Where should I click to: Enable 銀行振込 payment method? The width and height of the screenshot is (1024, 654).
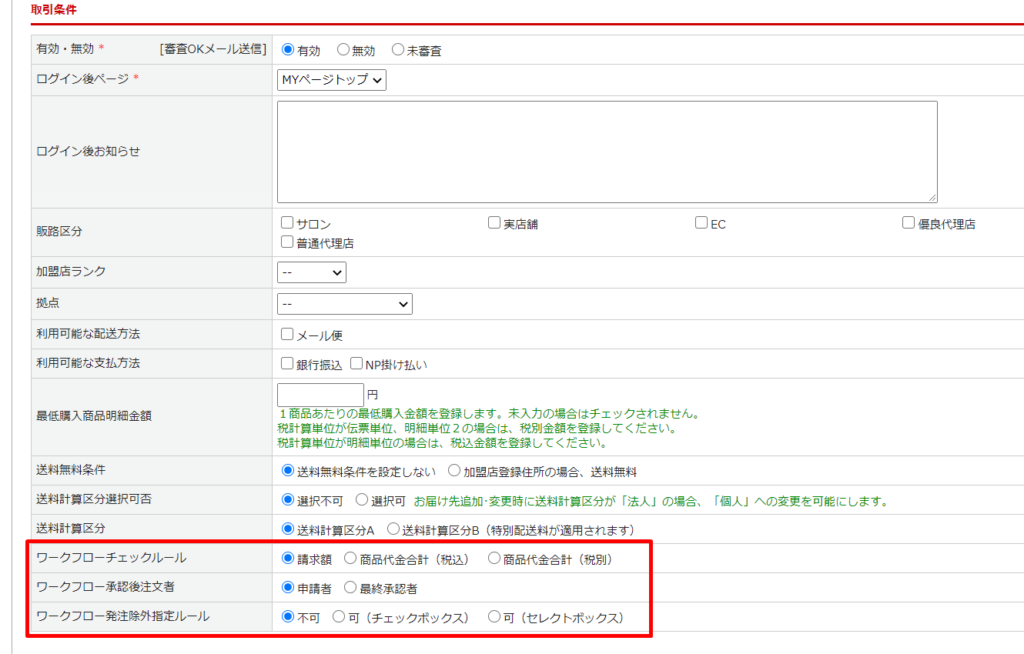pyautogui.click(x=288, y=364)
